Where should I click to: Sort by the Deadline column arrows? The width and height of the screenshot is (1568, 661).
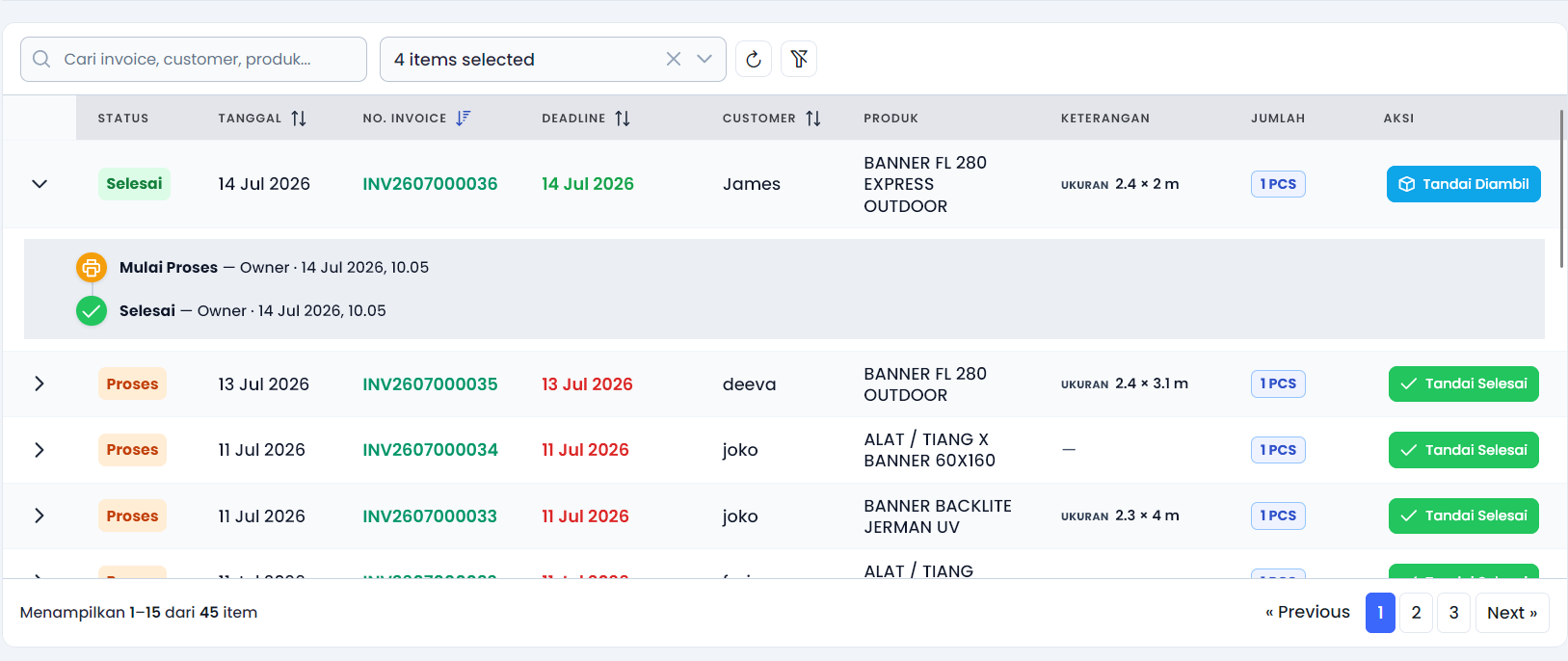[623, 119]
